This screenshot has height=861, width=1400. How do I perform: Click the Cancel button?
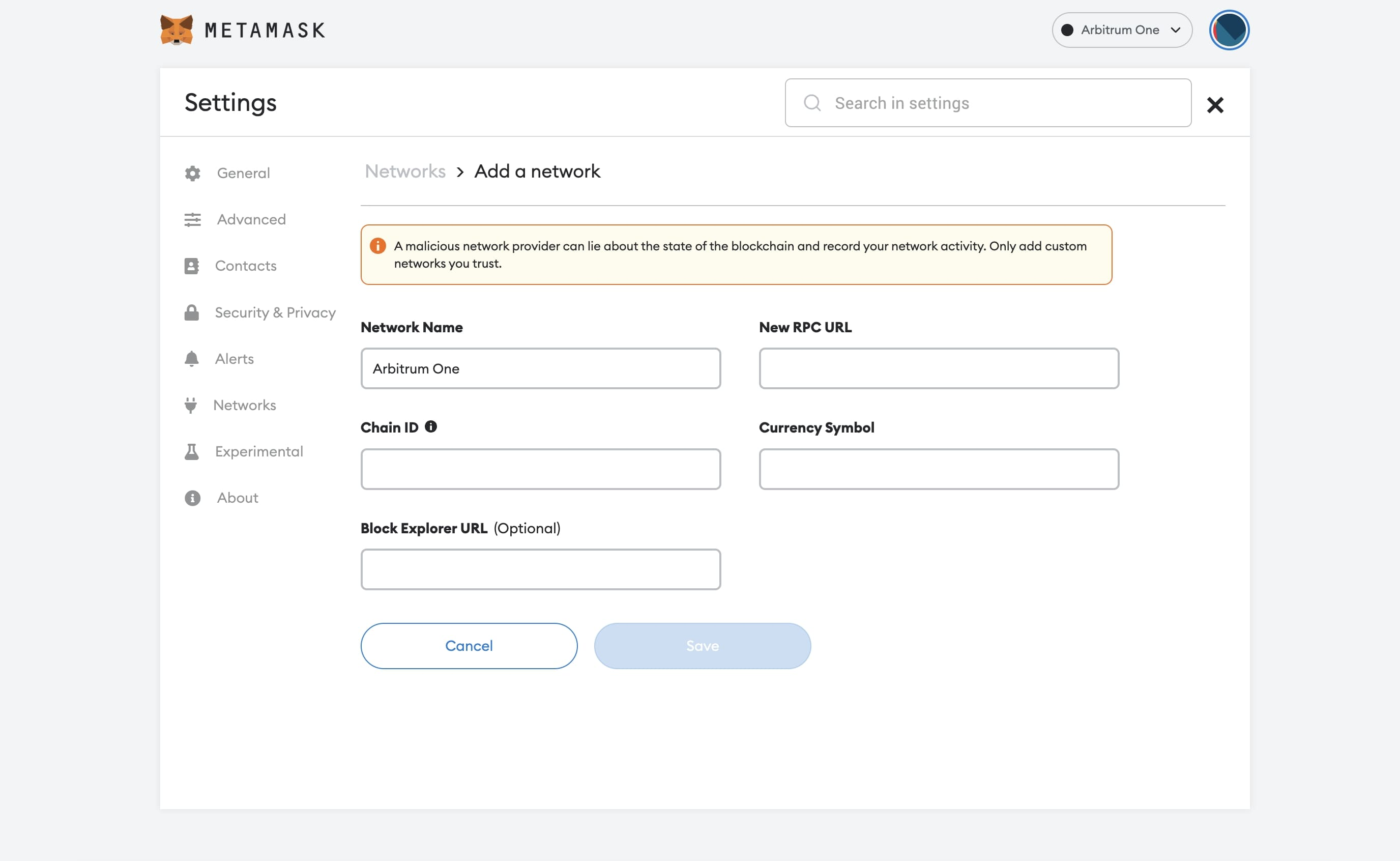[469, 646]
